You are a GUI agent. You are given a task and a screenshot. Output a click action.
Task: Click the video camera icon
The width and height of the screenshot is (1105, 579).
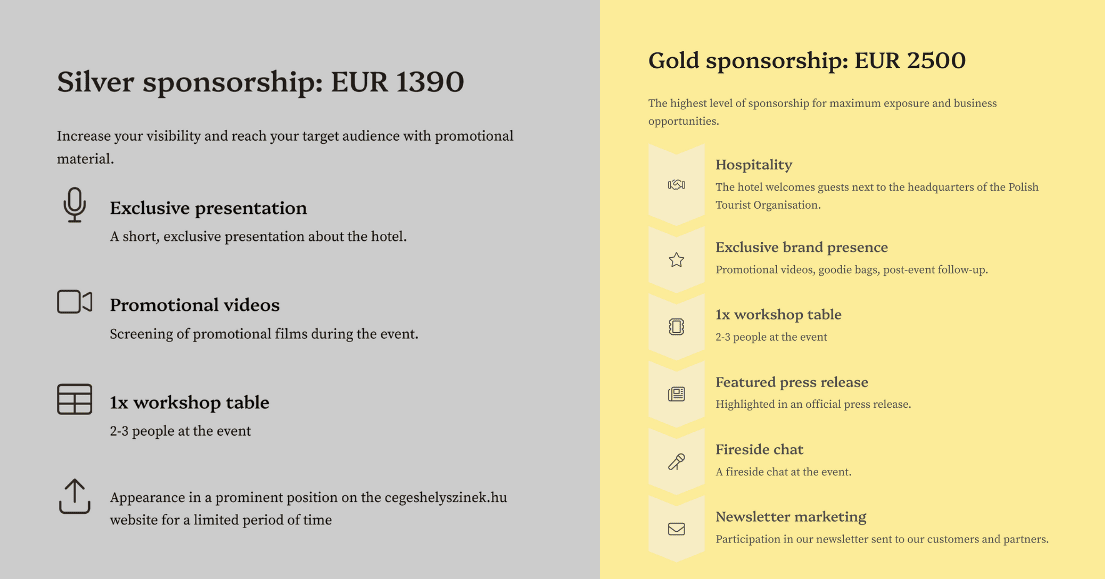click(74, 302)
